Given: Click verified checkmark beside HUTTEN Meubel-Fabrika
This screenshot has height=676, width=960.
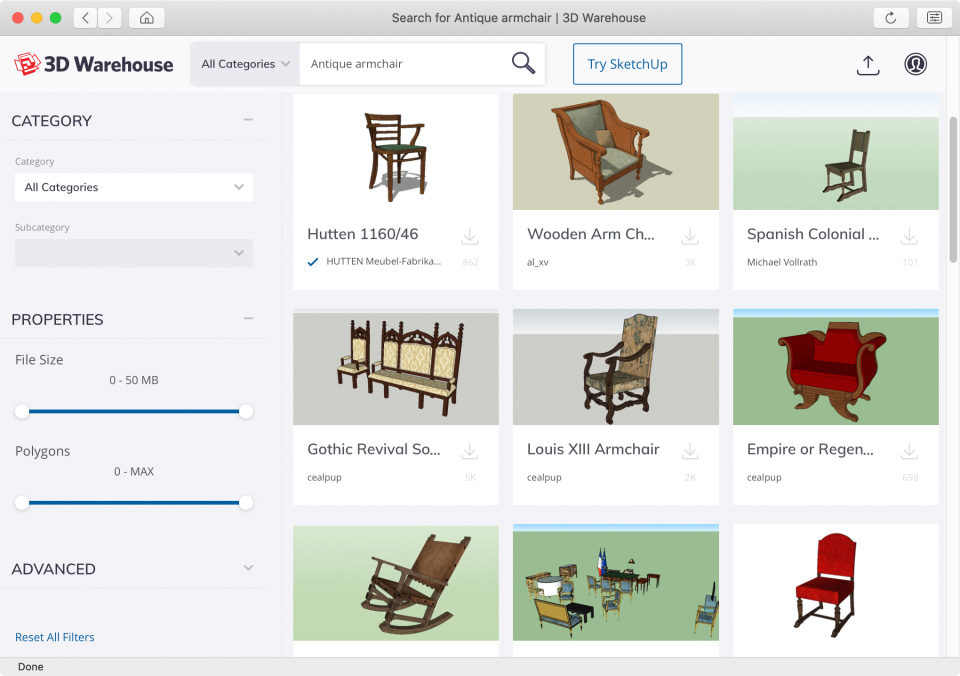Looking at the screenshot, I should [x=313, y=262].
